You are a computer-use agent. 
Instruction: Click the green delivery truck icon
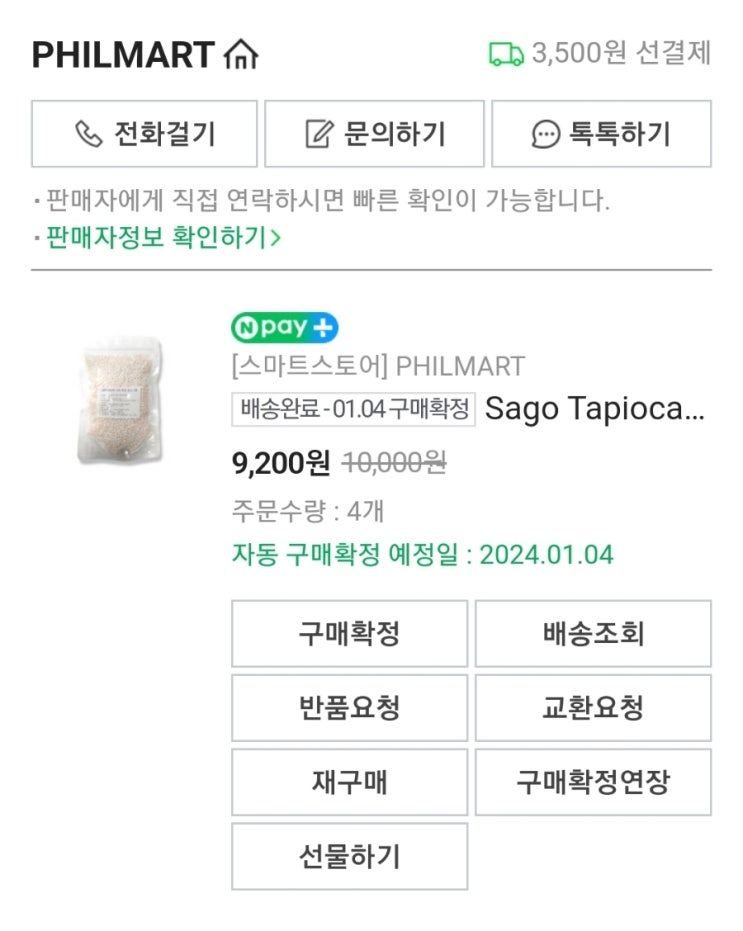pyautogui.click(x=506, y=54)
